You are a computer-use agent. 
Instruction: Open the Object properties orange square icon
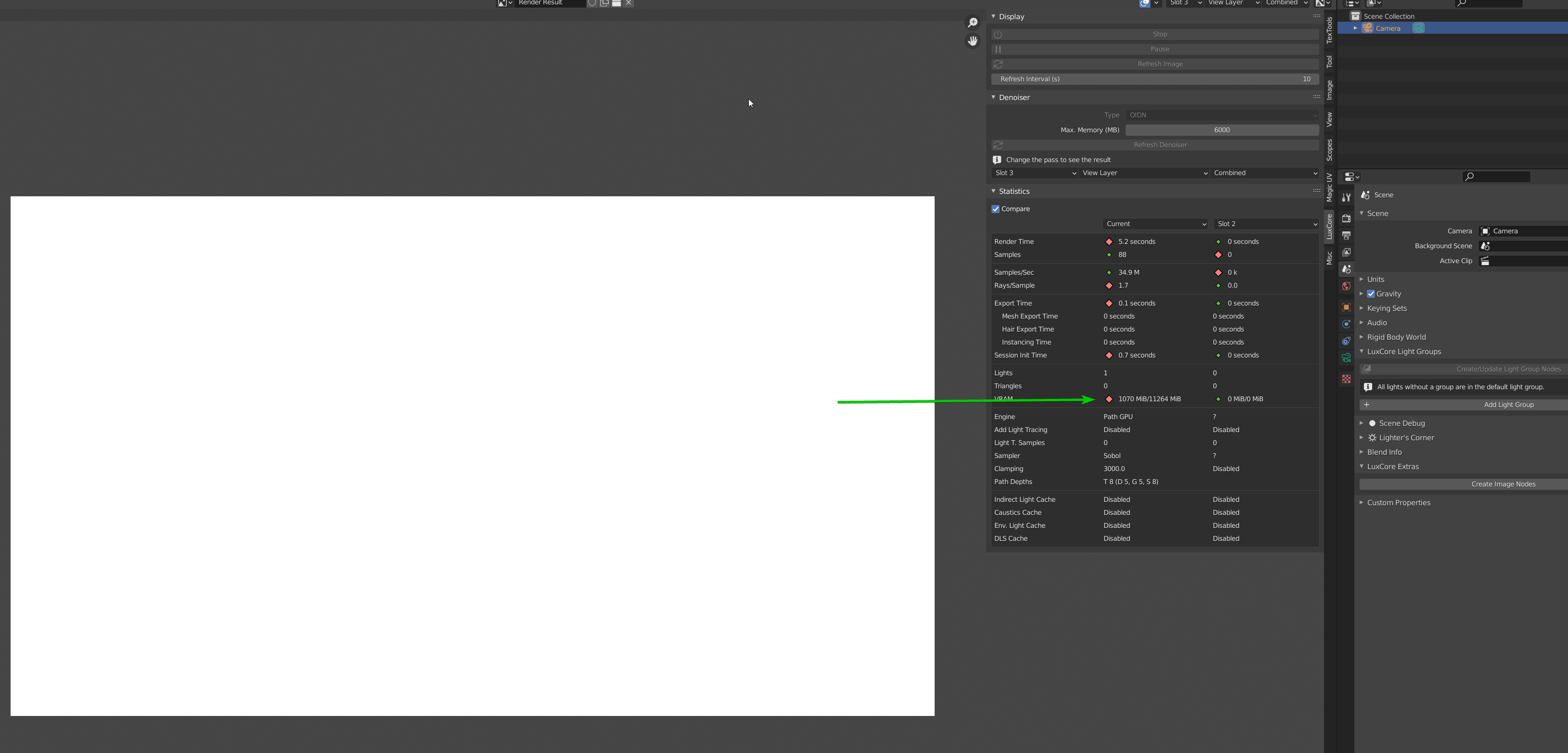click(x=1346, y=307)
